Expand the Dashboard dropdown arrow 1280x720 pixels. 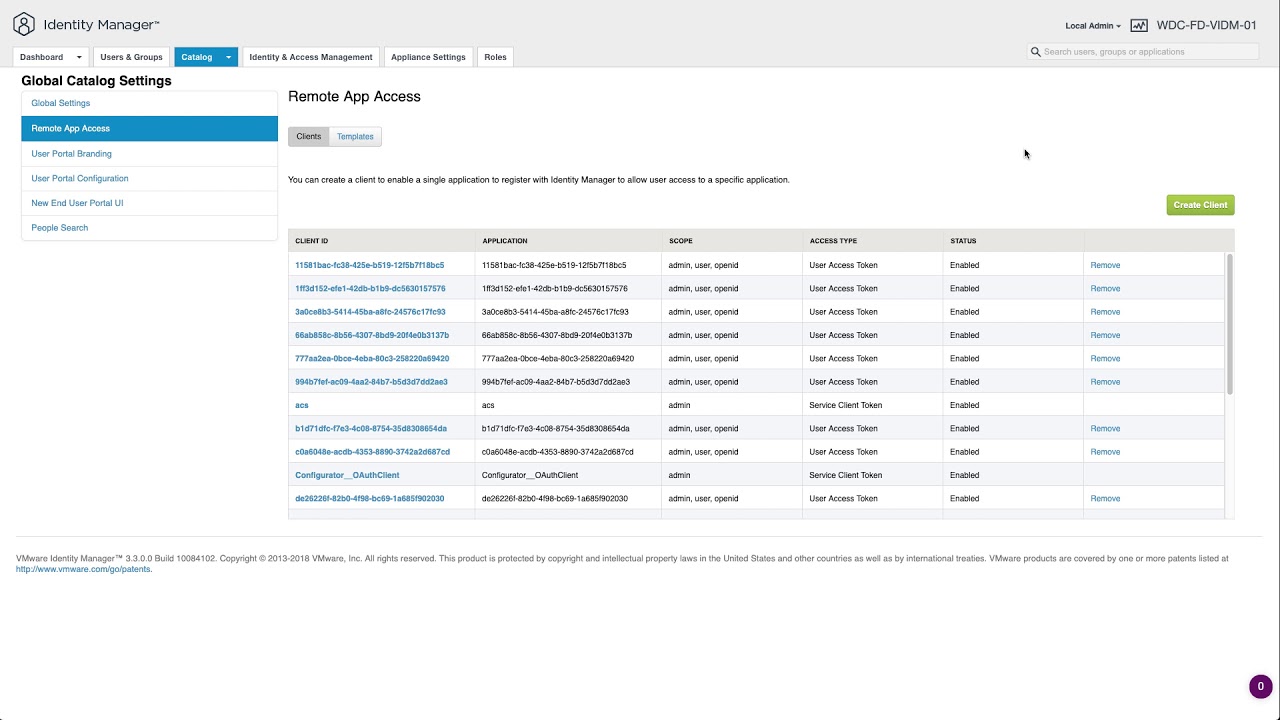pyautogui.click(x=79, y=57)
